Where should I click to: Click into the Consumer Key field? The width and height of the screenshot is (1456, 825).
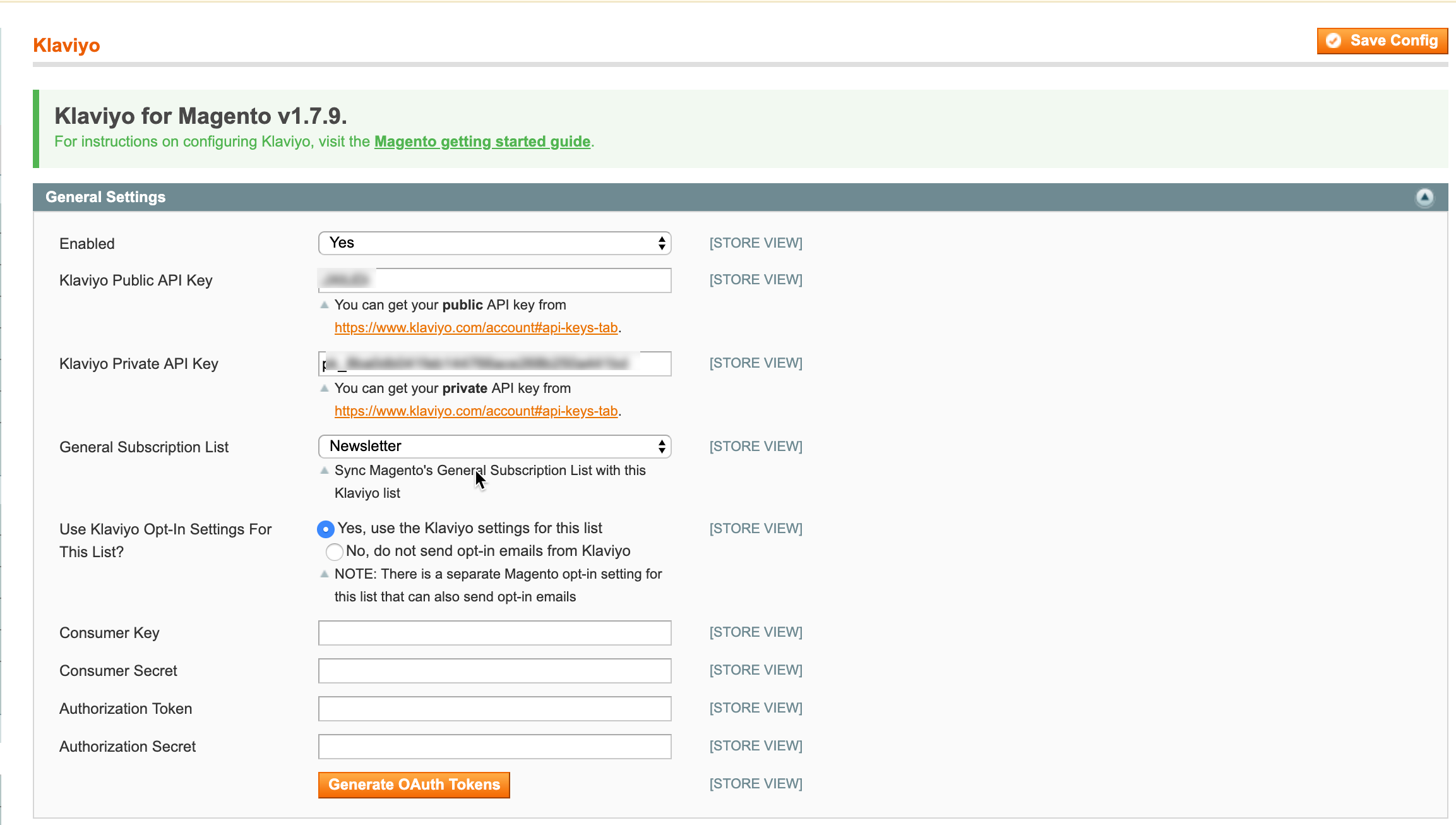[494, 633]
